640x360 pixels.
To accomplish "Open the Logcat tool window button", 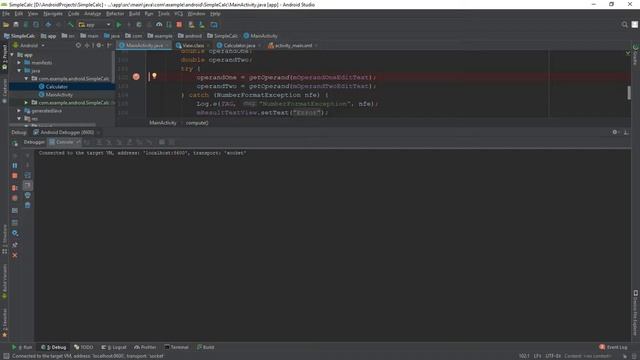I will tap(114, 347).
